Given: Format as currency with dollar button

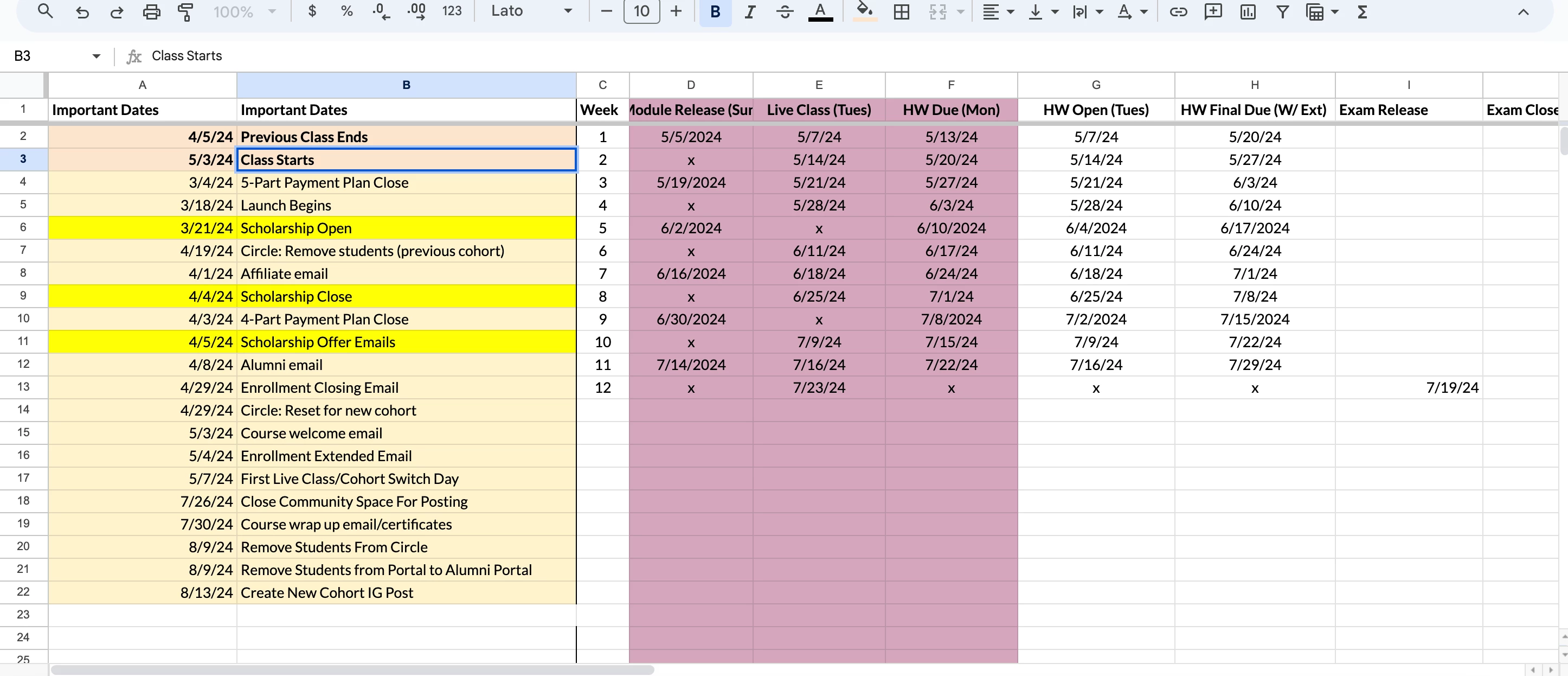Looking at the screenshot, I should pos(312,11).
